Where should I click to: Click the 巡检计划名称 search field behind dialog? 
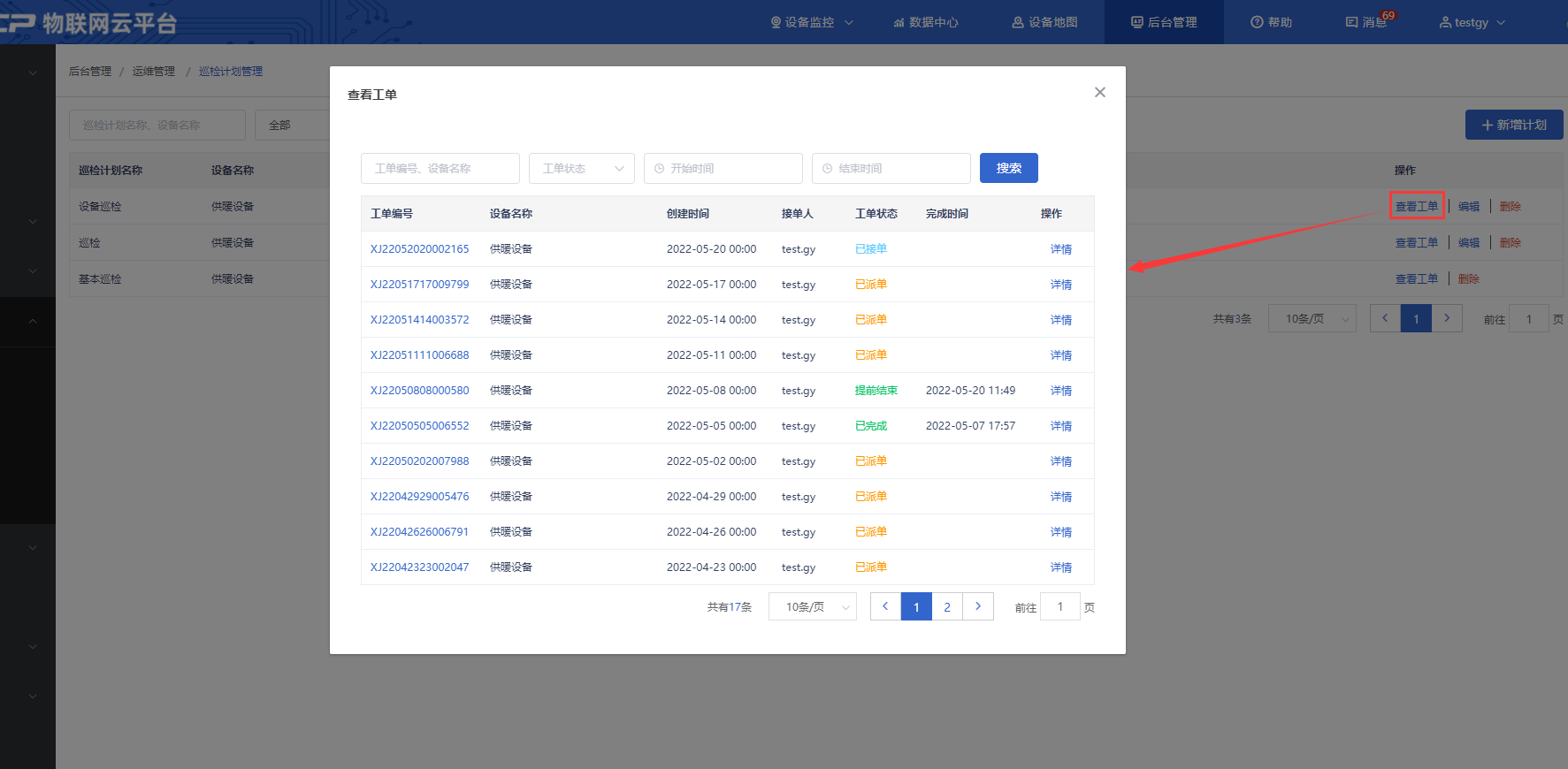pyautogui.click(x=157, y=125)
